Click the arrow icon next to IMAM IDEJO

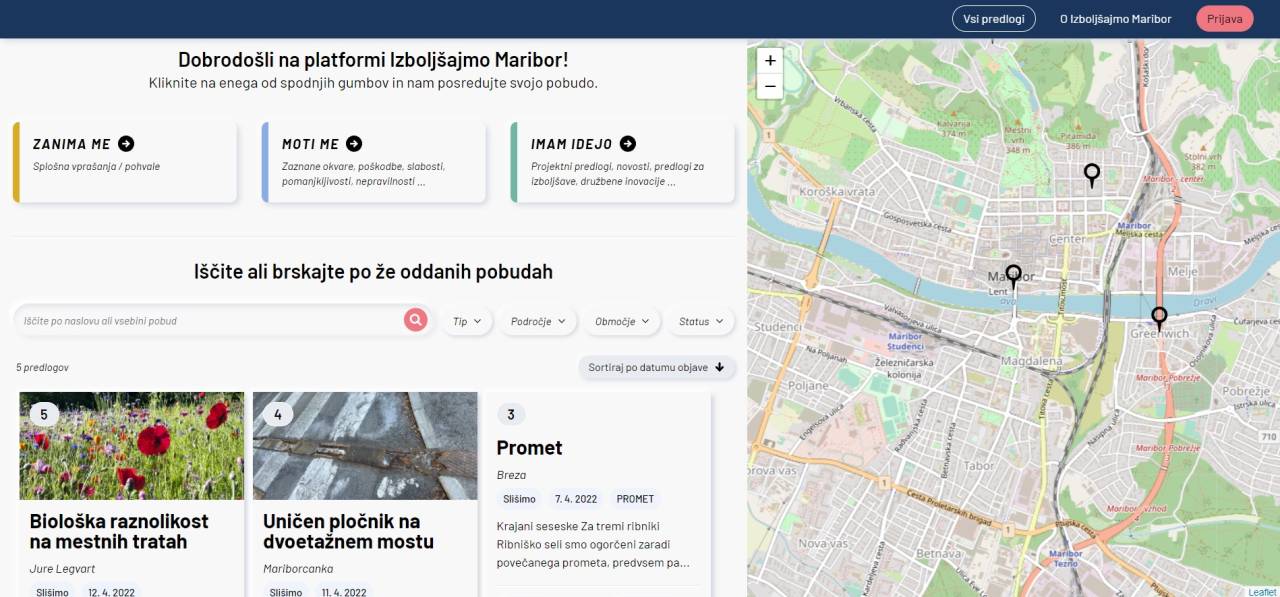pos(627,144)
